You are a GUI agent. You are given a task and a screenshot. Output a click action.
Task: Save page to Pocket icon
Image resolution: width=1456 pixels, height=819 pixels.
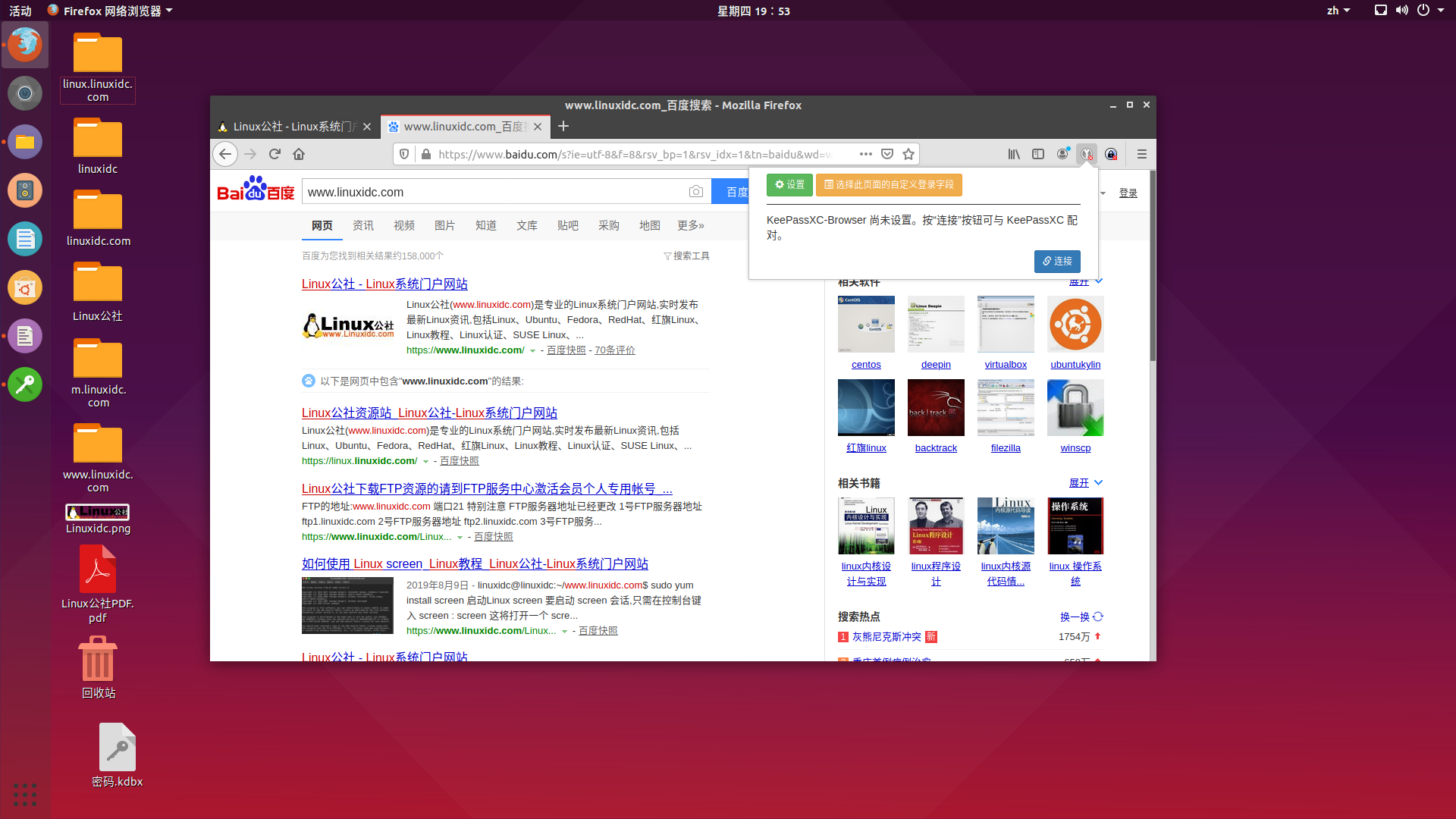[x=887, y=154]
